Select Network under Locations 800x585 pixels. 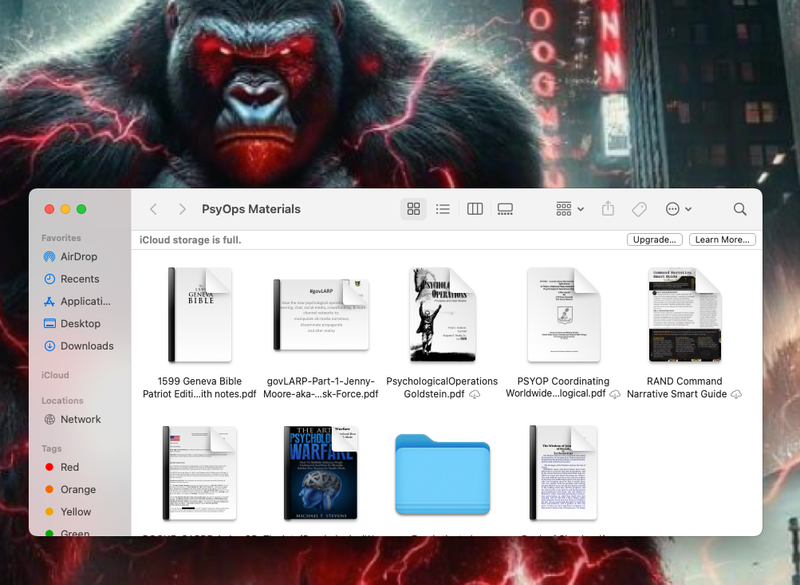pyautogui.click(x=80, y=420)
